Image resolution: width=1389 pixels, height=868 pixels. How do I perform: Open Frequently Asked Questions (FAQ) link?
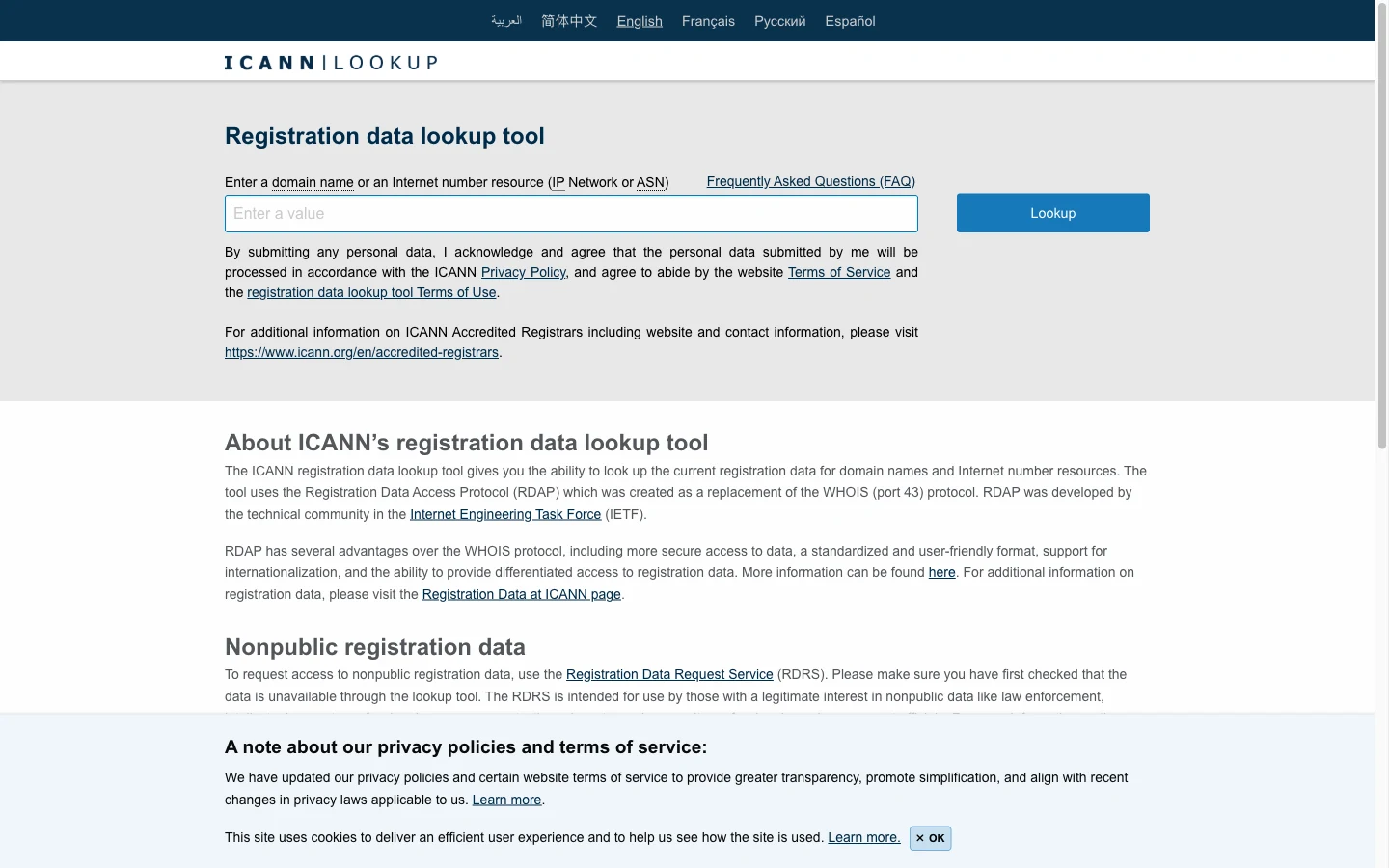pos(810,181)
